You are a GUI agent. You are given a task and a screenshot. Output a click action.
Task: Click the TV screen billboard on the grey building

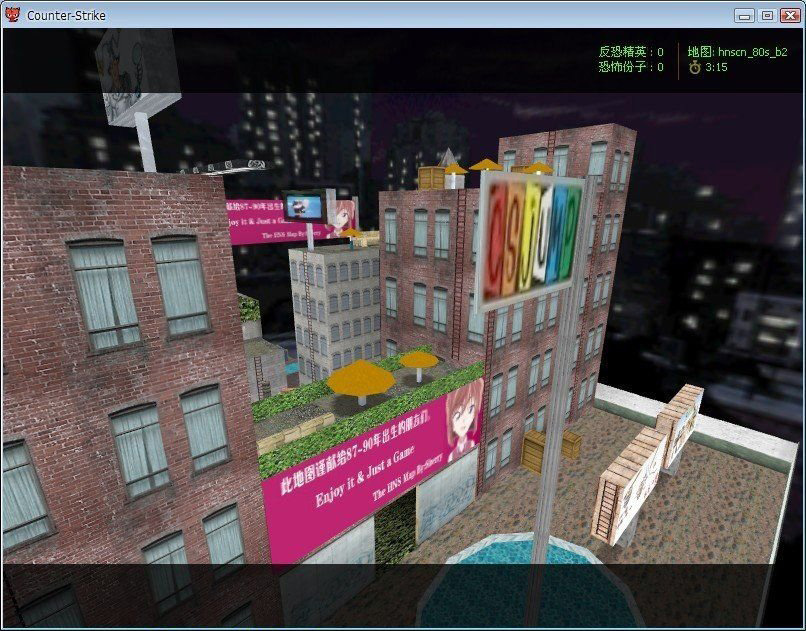click(x=304, y=207)
